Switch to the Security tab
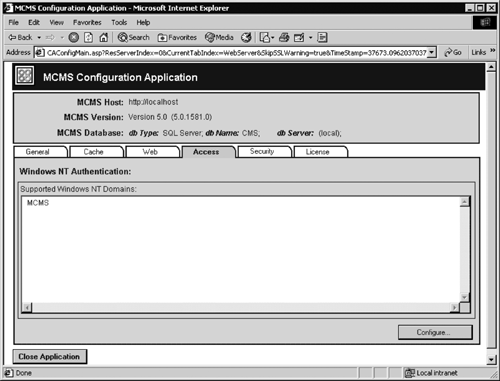 pos(265,152)
